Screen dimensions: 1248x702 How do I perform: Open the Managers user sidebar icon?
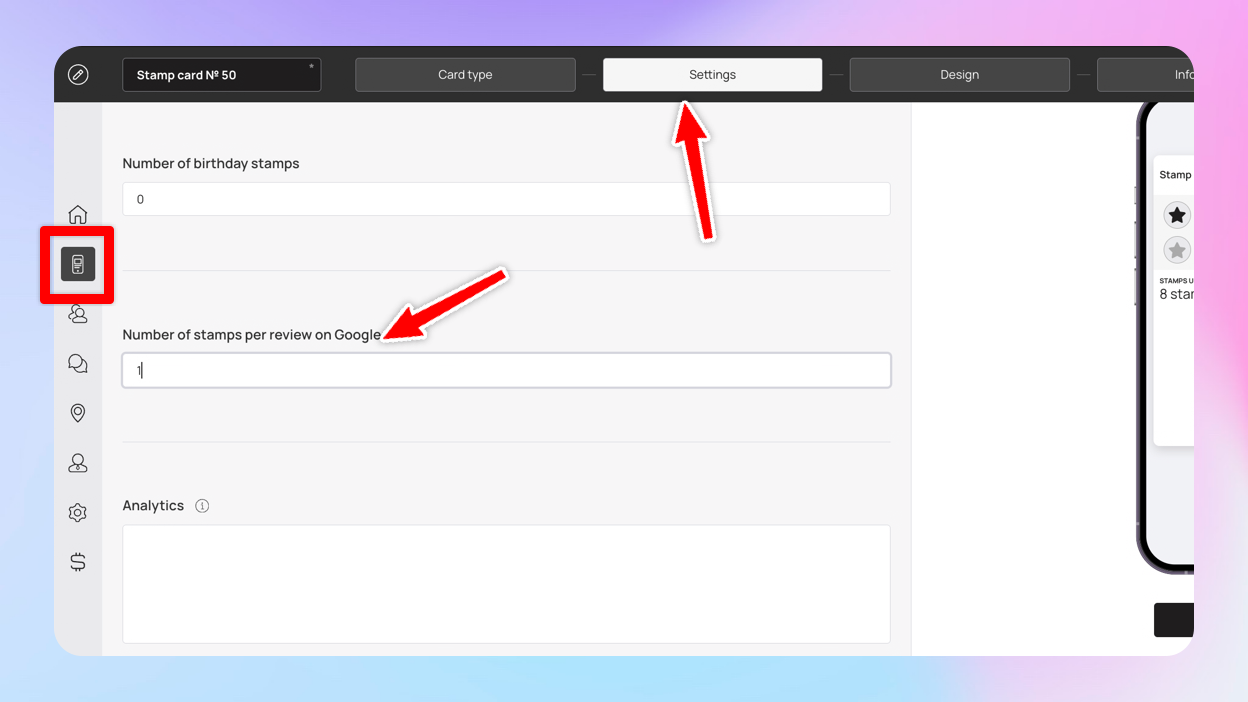tap(78, 463)
